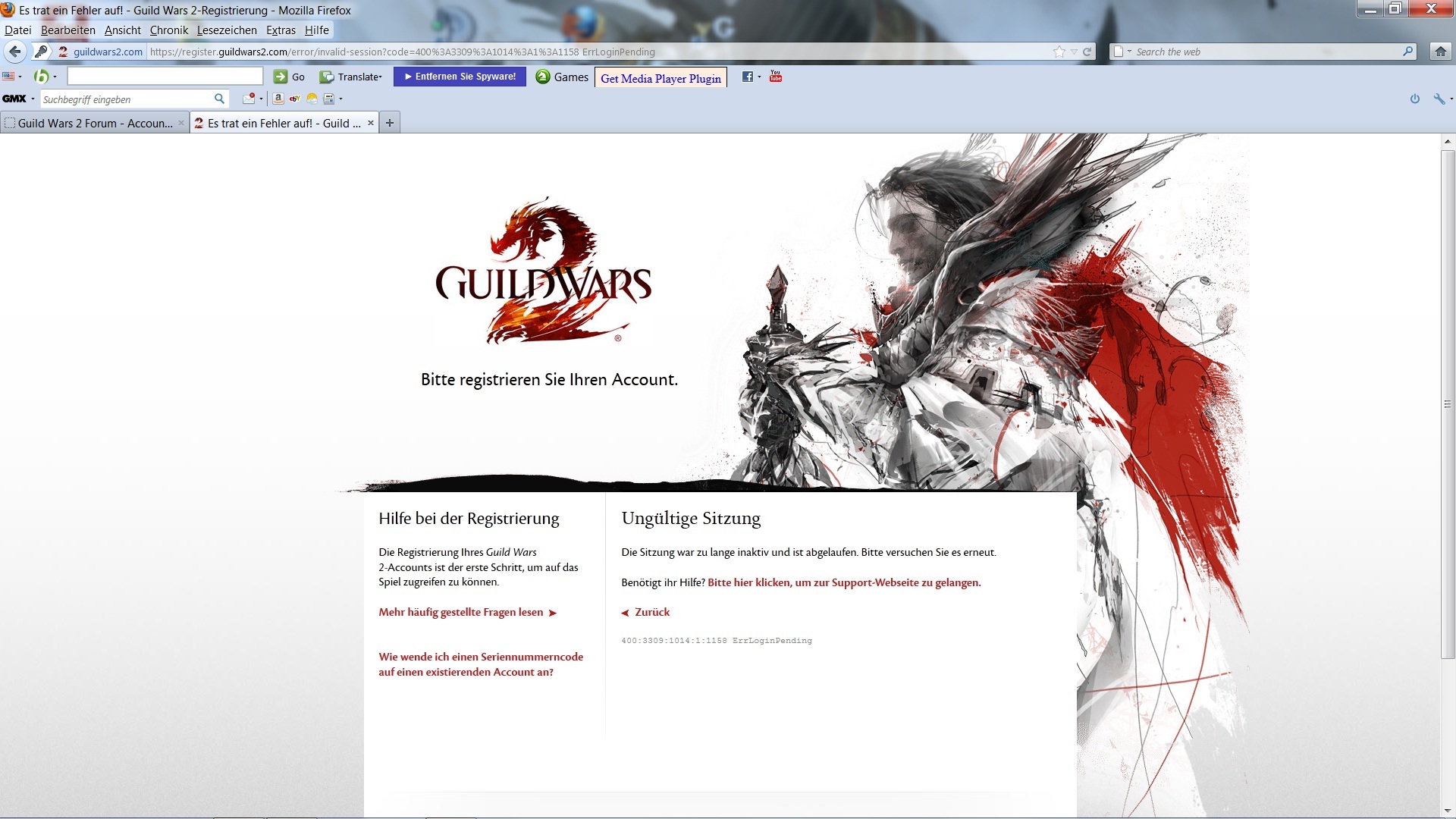The height and width of the screenshot is (819, 1456).
Task: Open the Firefox home page button
Action: [x=1440, y=52]
